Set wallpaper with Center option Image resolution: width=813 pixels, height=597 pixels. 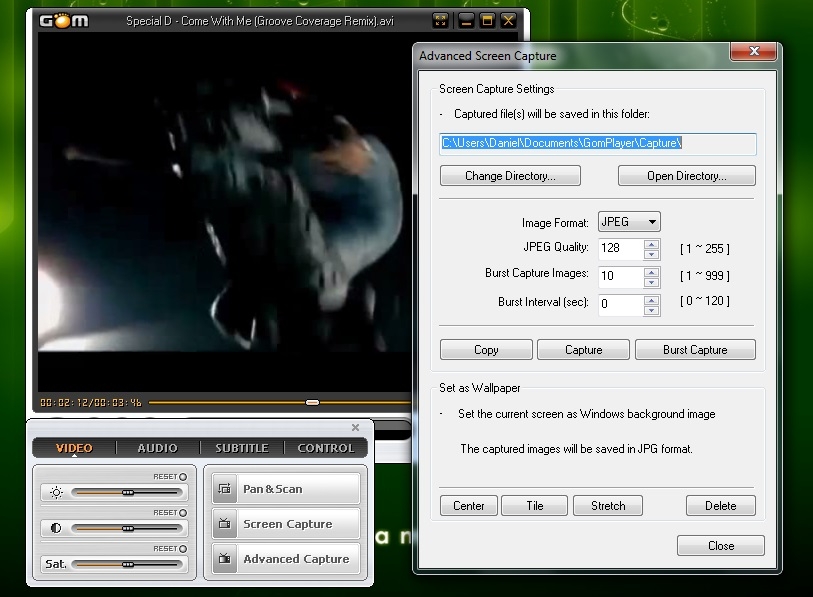point(469,506)
